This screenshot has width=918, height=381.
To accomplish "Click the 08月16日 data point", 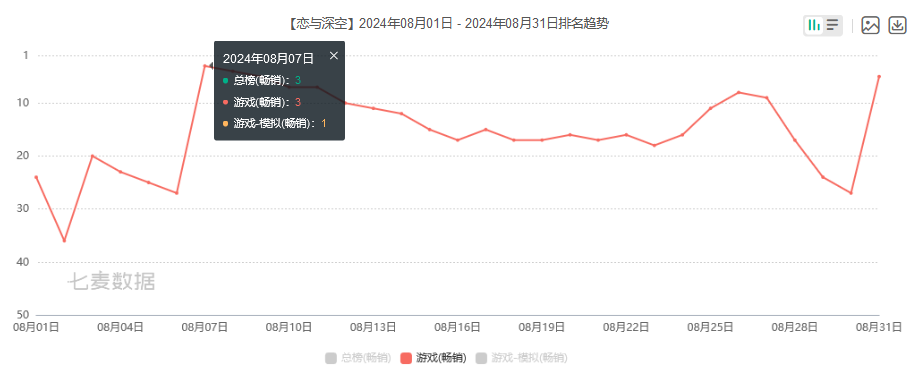I will coord(458,140).
